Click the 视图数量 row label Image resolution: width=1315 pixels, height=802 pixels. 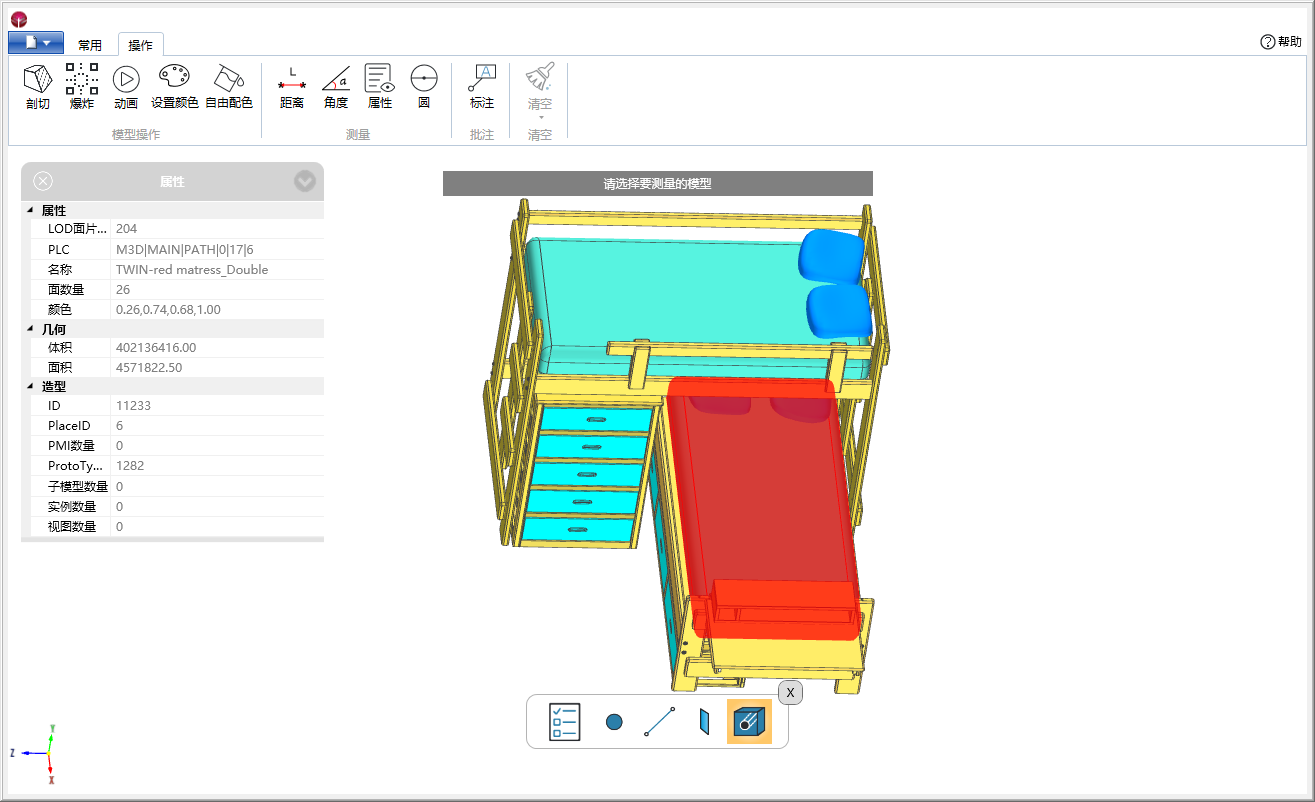72,526
